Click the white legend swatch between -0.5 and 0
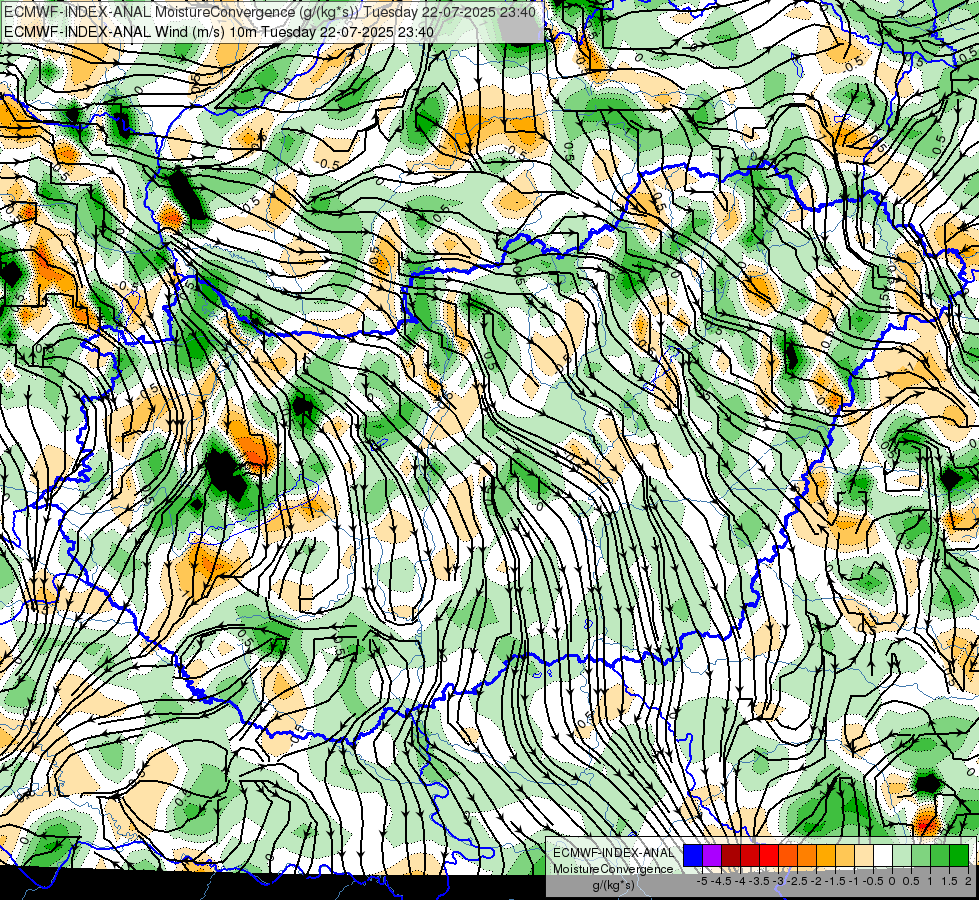 coord(883,856)
